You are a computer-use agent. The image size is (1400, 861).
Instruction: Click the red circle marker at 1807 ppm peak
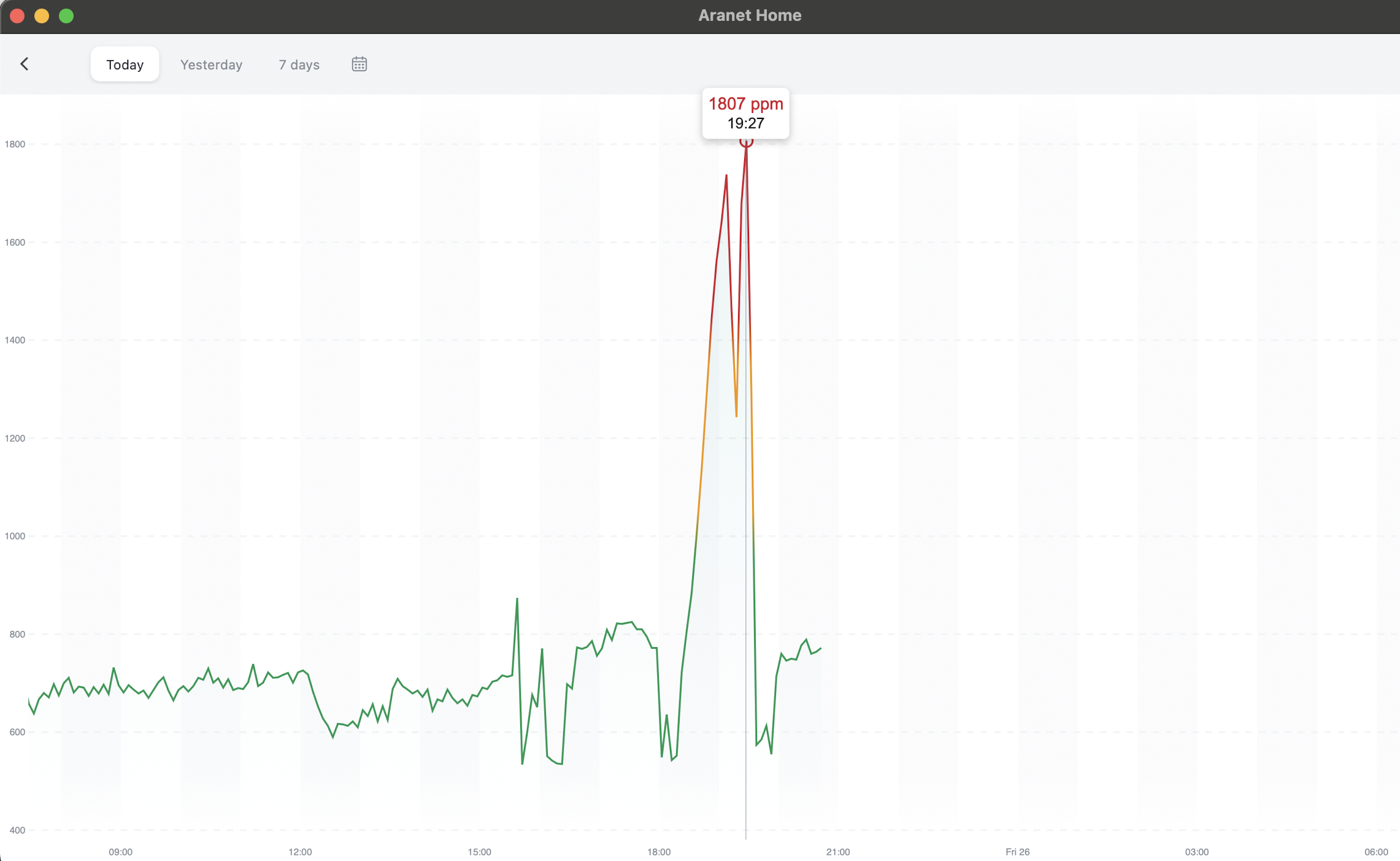click(x=746, y=142)
